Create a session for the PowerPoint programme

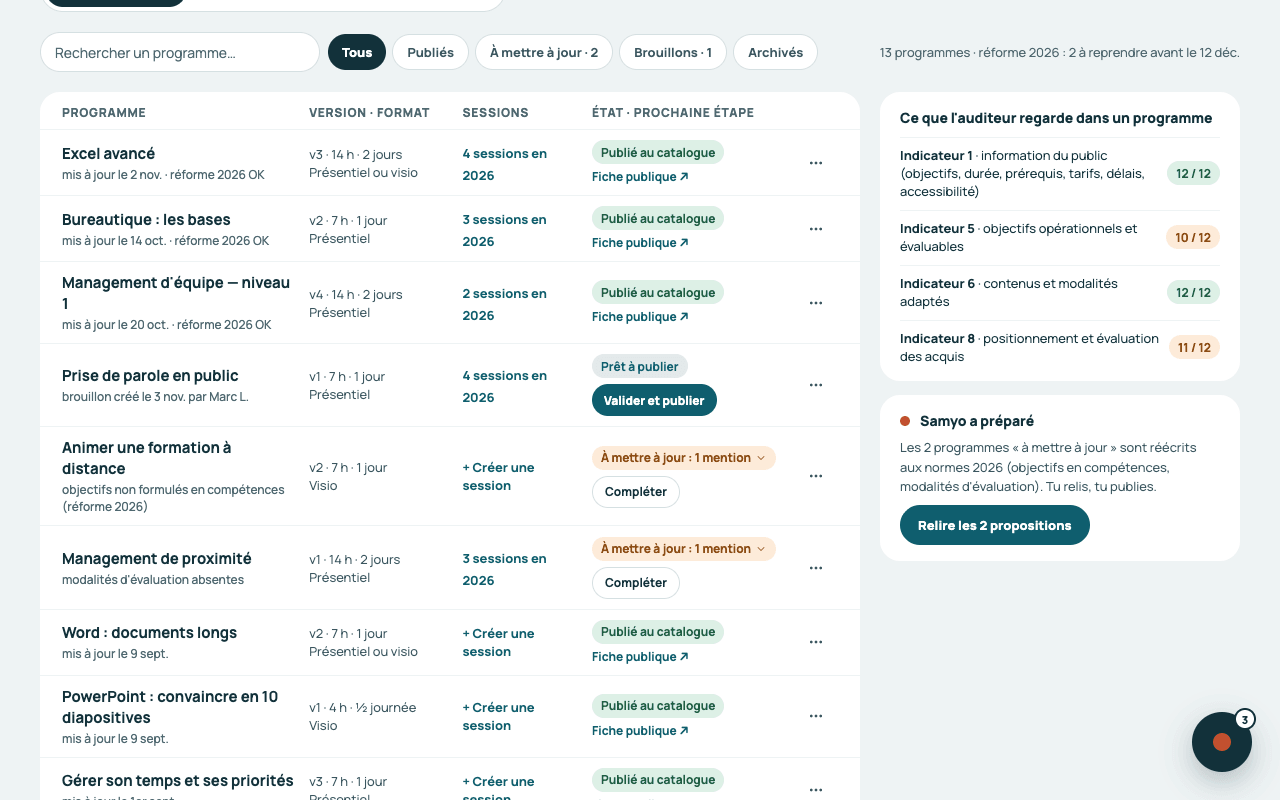coord(498,716)
